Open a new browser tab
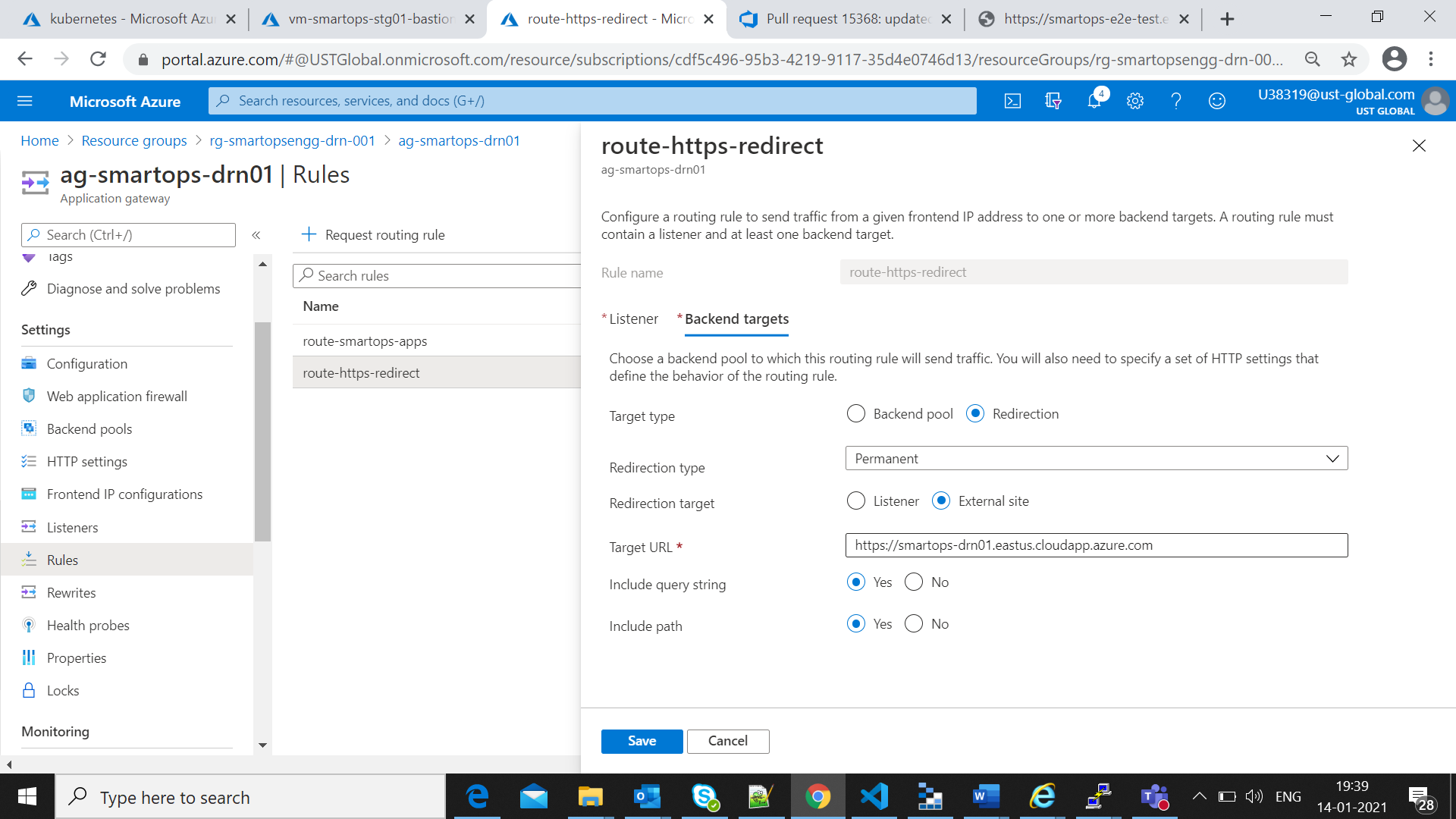This screenshot has width=1456, height=819. 1227,19
